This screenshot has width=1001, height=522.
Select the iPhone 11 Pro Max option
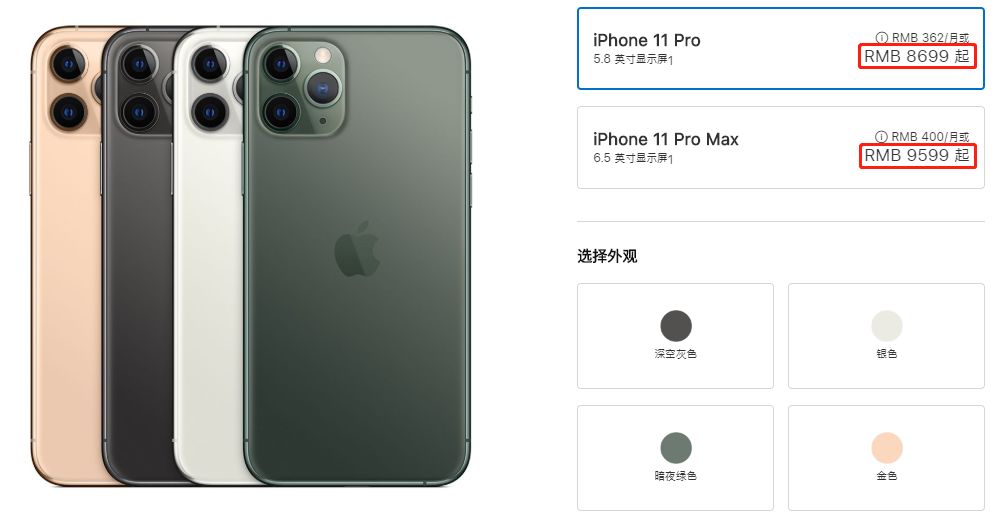click(781, 147)
